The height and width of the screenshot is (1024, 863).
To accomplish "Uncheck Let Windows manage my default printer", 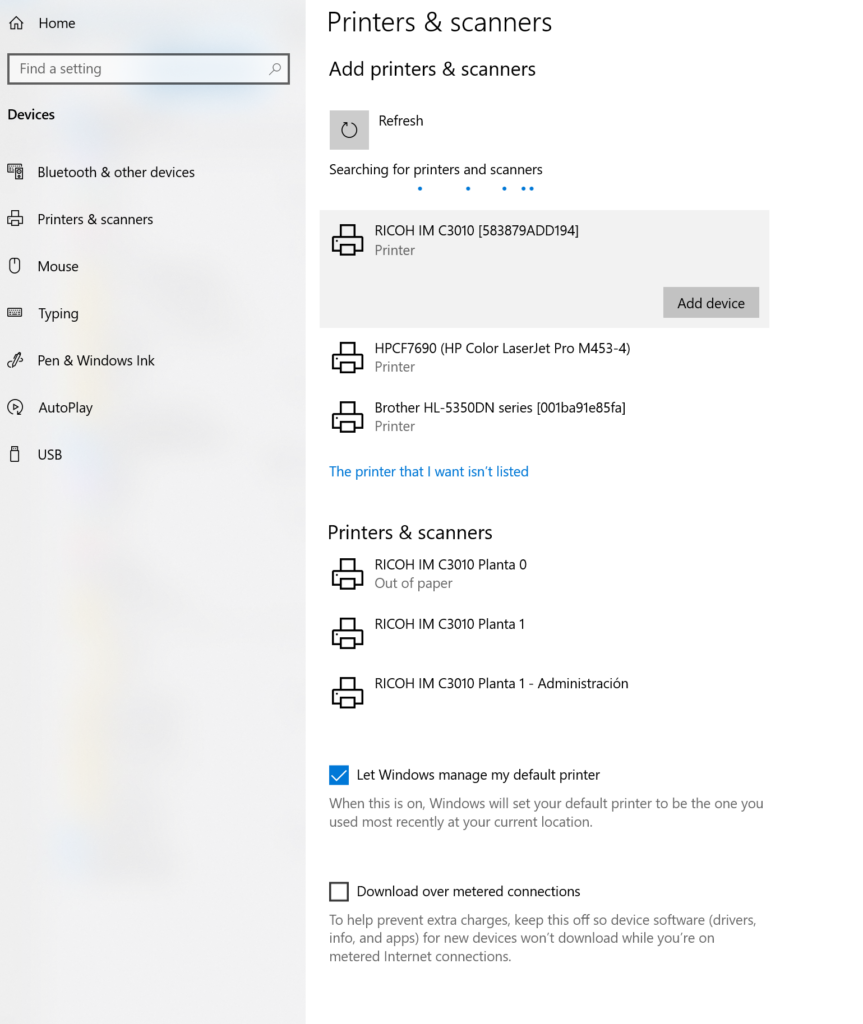I will (x=339, y=775).
